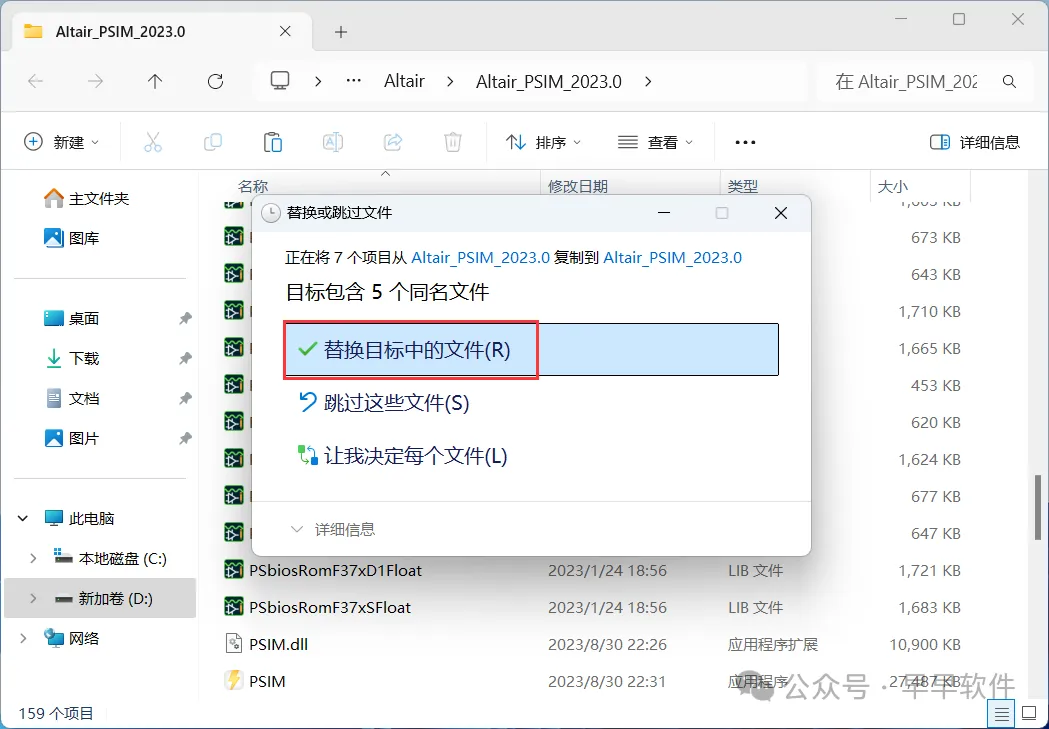This screenshot has height=729, width=1049.
Task: Open 桌面 Desktop in sidebar
Action: tap(72, 318)
